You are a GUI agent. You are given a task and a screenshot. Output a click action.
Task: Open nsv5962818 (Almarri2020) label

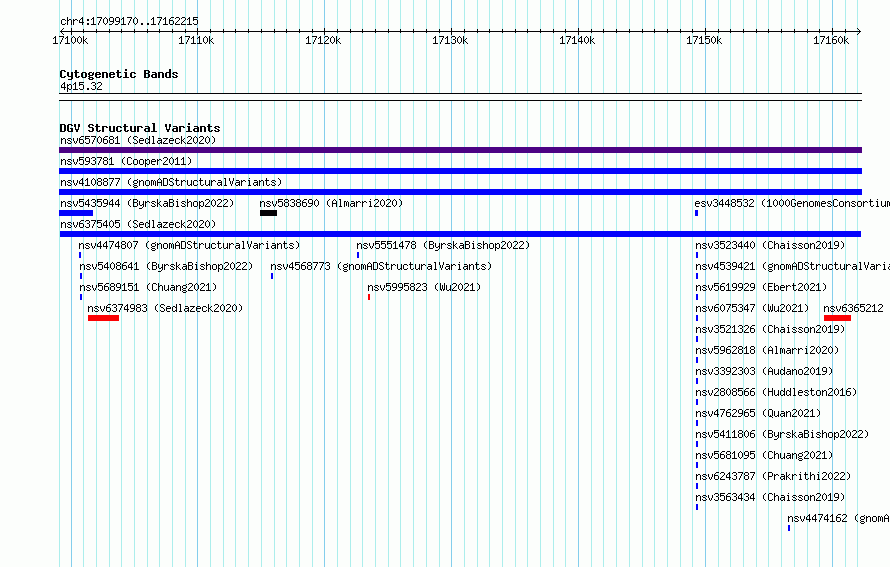coord(767,350)
